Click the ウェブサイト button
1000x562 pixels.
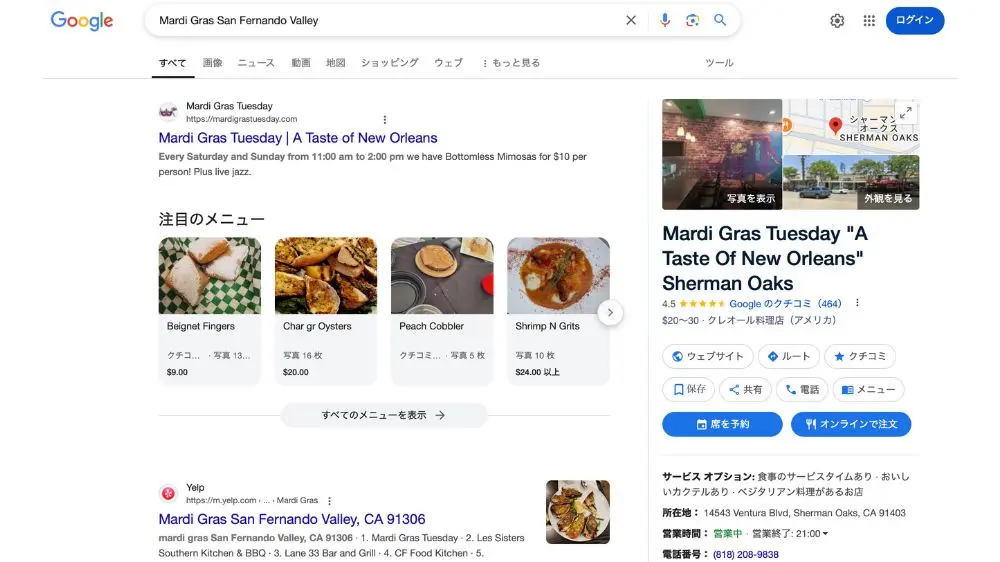(x=707, y=356)
